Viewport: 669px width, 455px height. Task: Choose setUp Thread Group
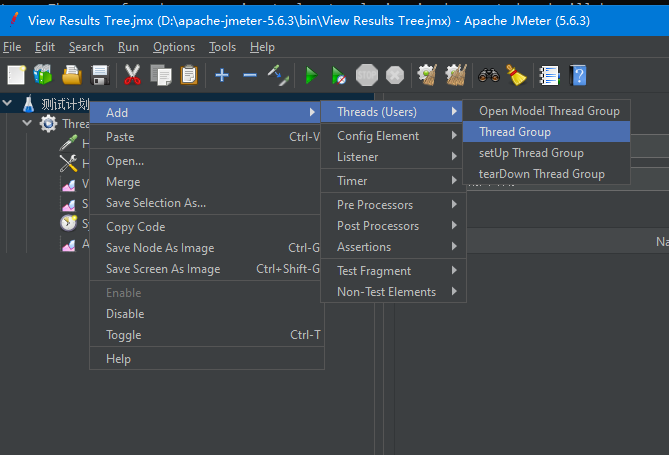546,153
